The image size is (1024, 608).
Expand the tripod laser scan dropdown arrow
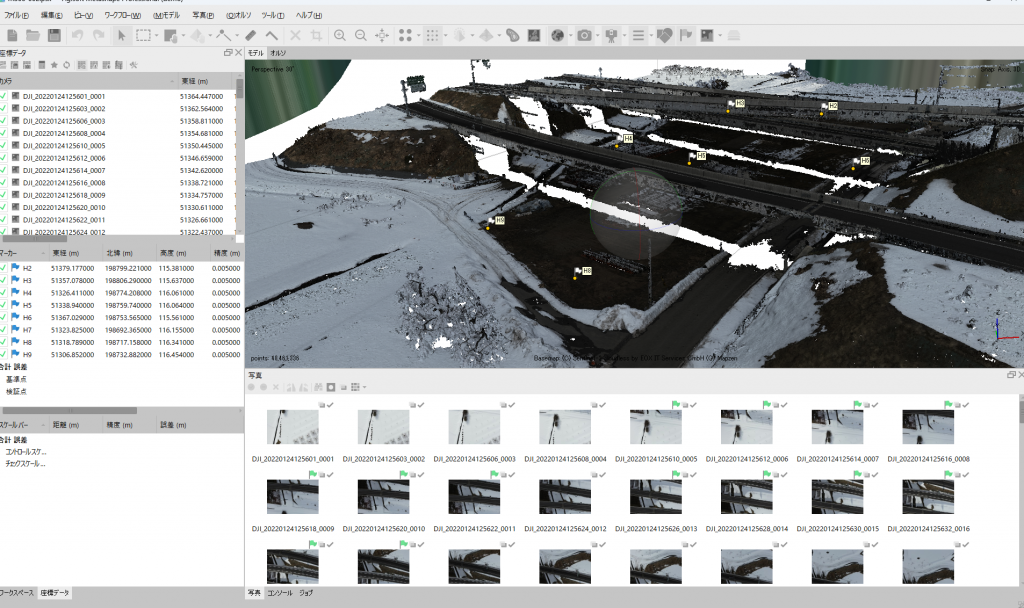point(624,36)
